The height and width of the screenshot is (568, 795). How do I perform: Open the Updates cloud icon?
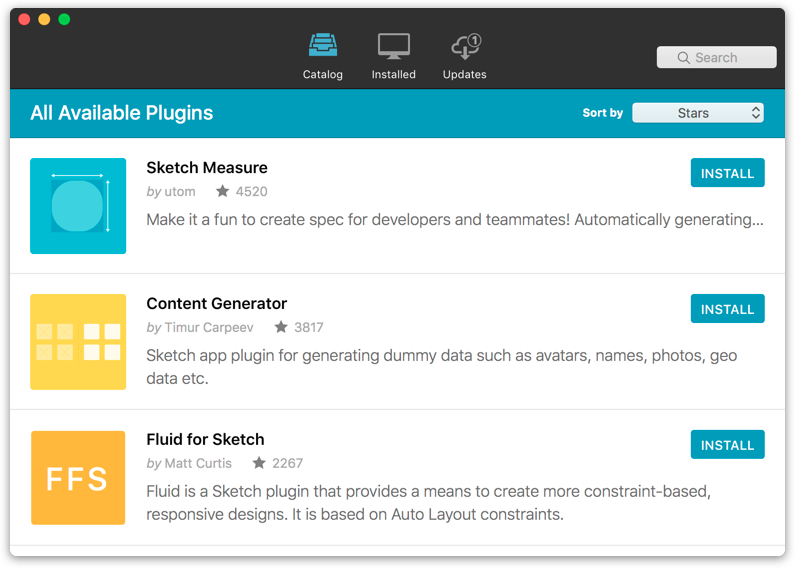pyautogui.click(x=465, y=46)
